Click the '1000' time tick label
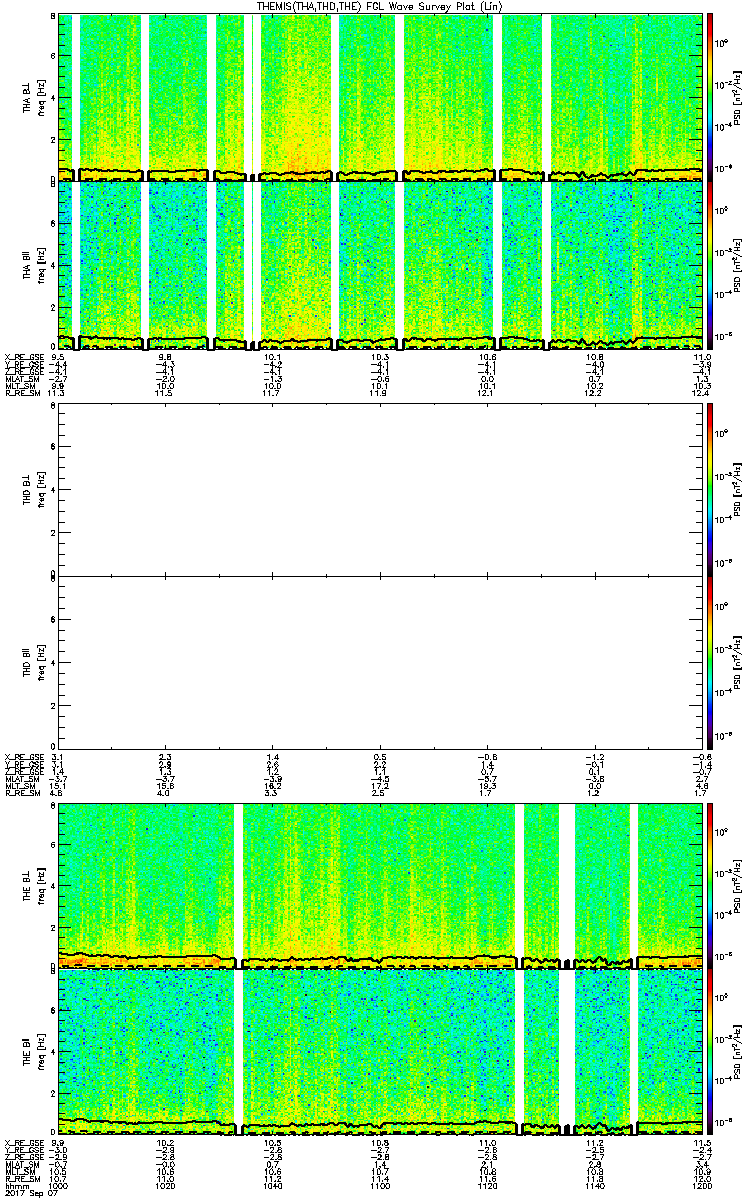 [59, 1187]
